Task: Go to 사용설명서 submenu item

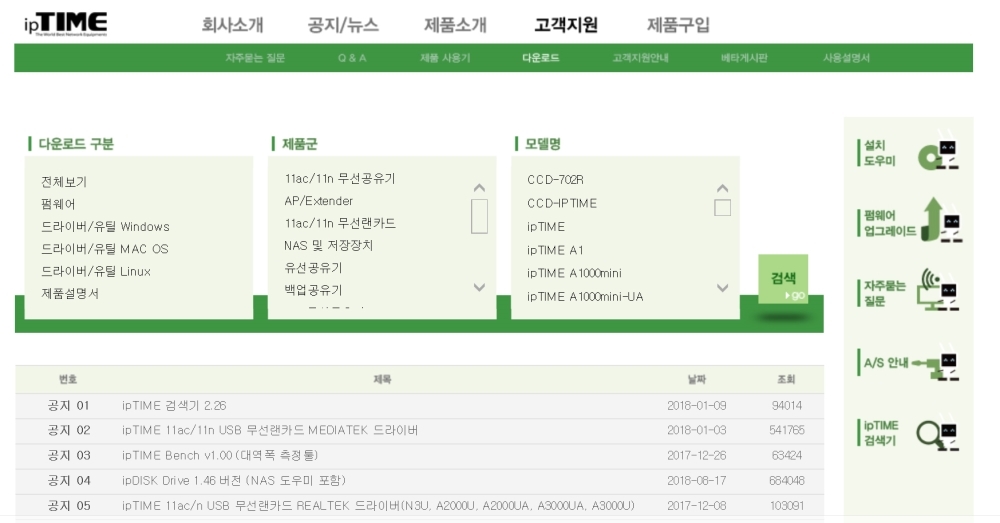Action: click(846, 58)
